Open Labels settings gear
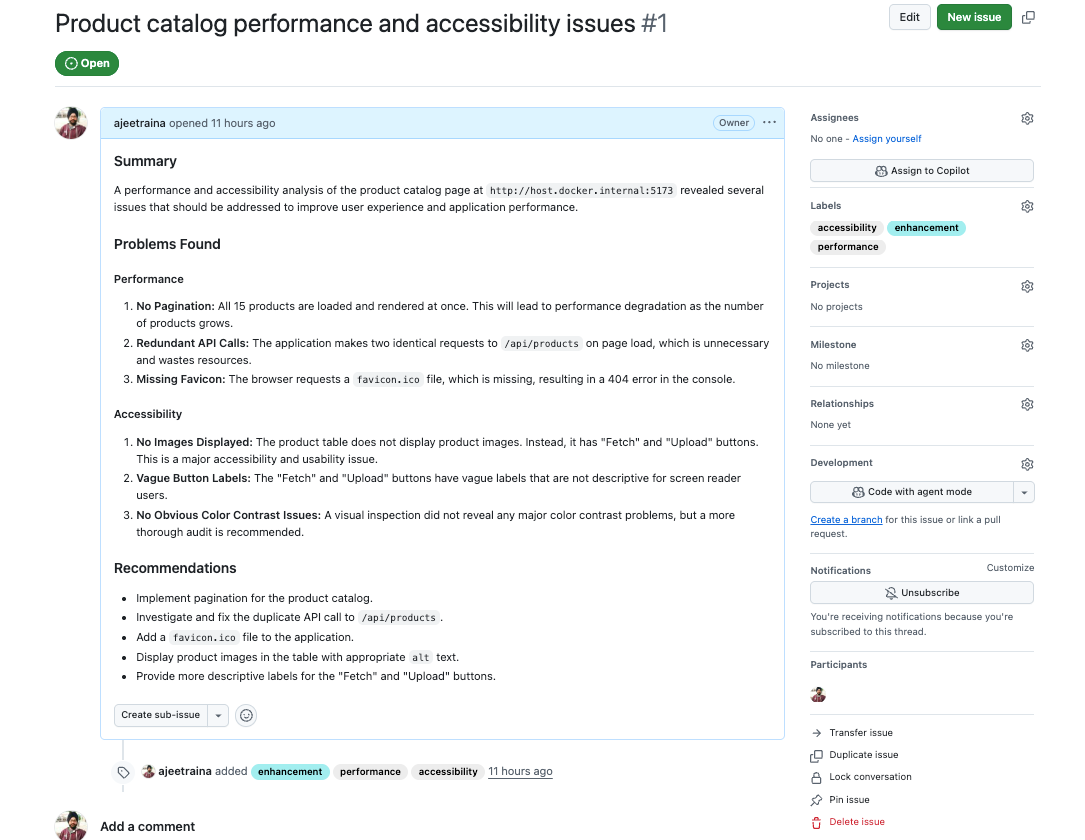 click(x=1027, y=206)
